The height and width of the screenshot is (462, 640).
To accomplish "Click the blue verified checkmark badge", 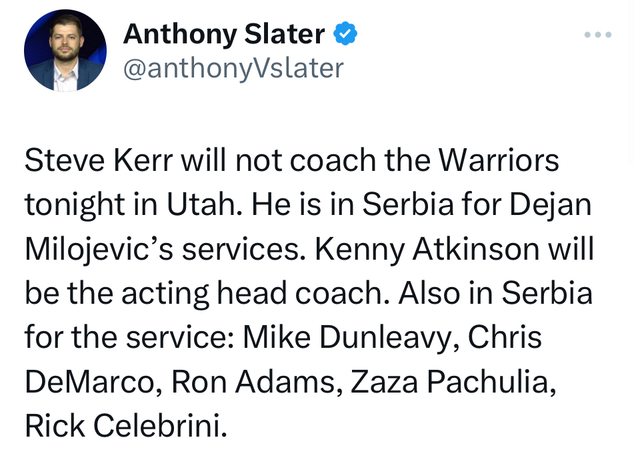I will coord(346,33).
